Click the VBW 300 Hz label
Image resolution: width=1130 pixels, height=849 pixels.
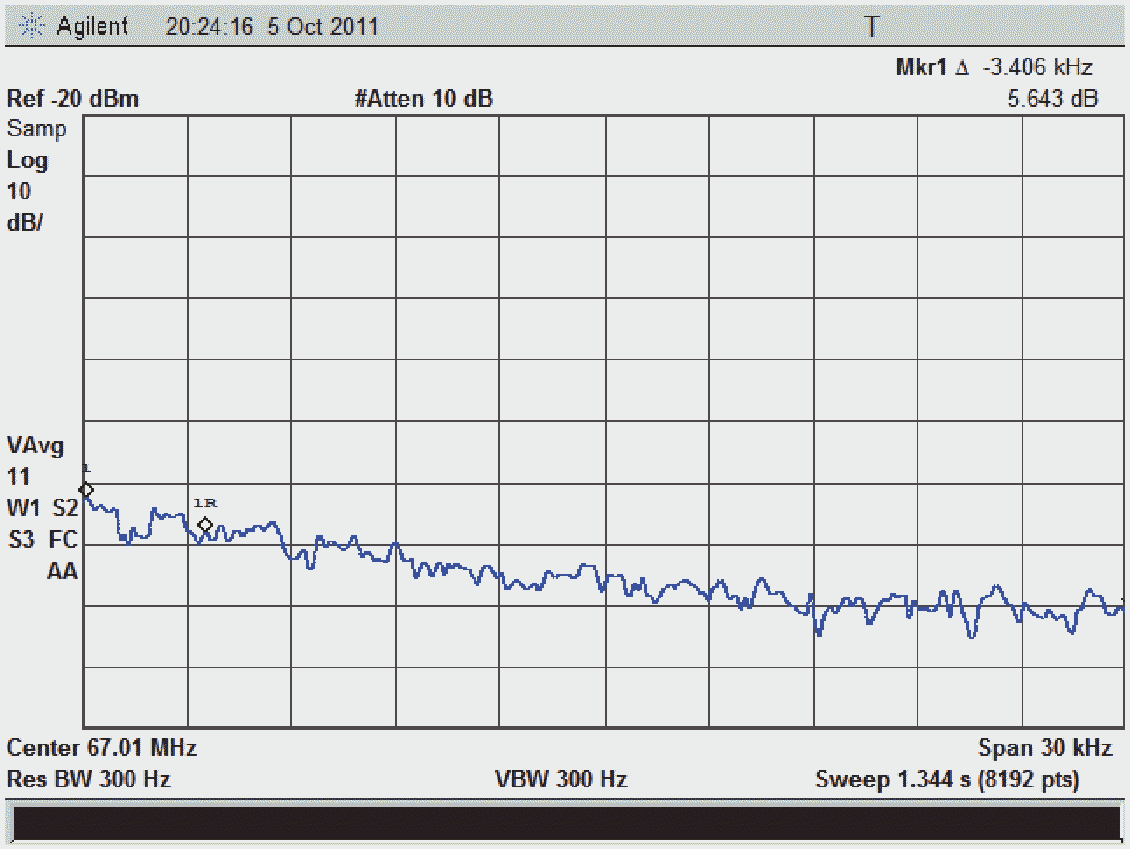[561, 779]
